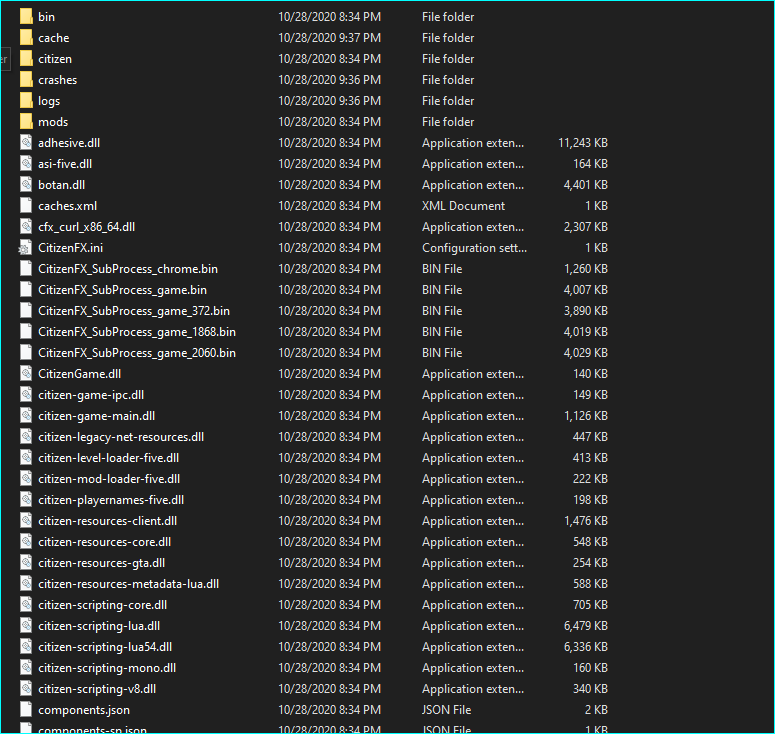The height and width of the screenshot is (734, 775).
Task: Click the File folder type for crashes
Action: pos(448,80)
